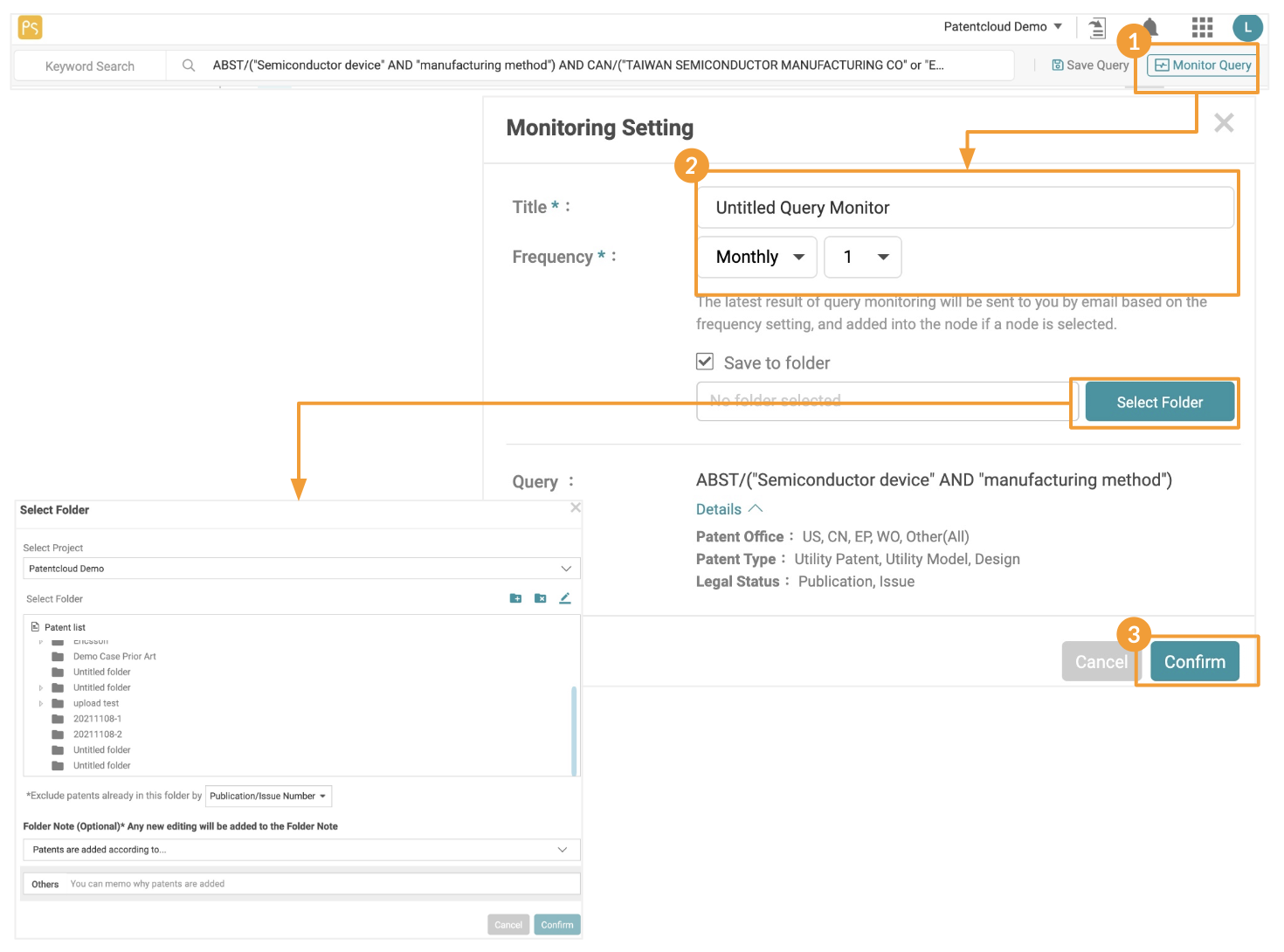Click the rename folder pencil icon
The width and height of the screenshot is (1284, 952).
[564, 598]
